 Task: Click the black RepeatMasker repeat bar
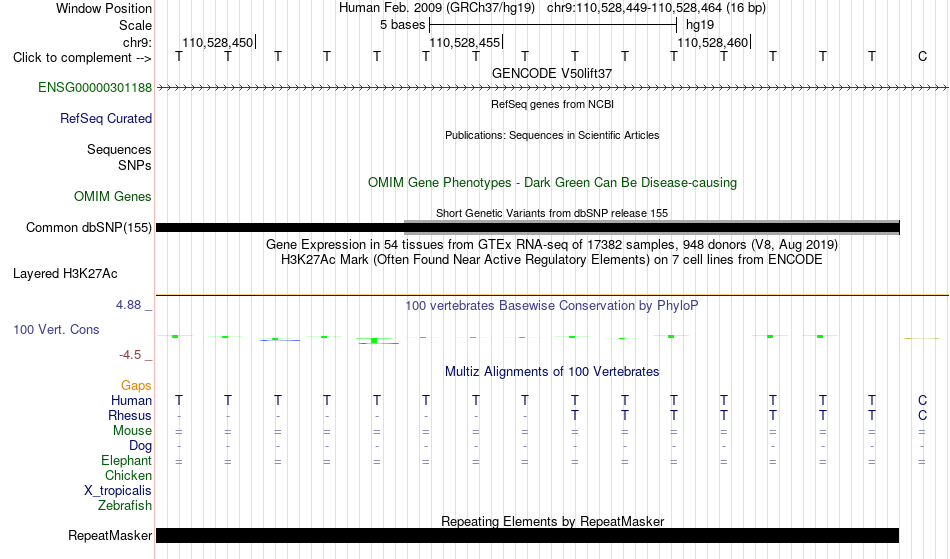528,535
